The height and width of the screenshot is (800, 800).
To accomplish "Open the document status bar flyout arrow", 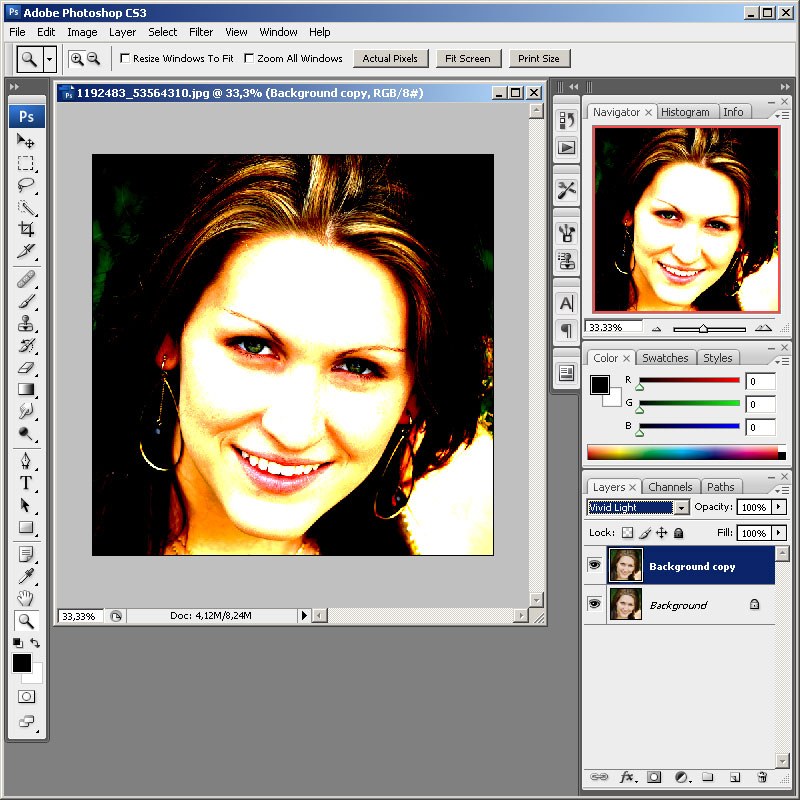I will 304,615.
